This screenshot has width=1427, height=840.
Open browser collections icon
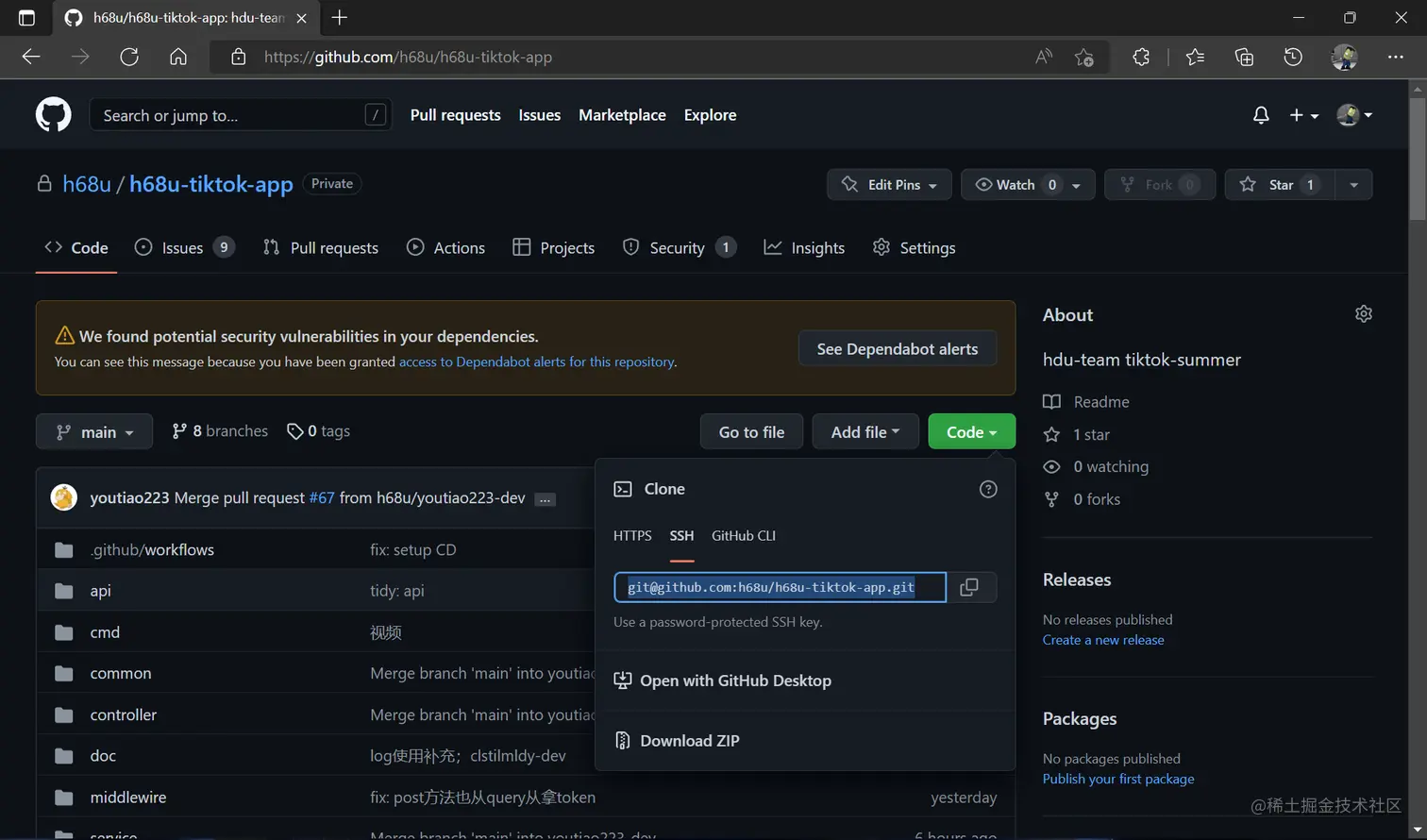pos(1244,57)
